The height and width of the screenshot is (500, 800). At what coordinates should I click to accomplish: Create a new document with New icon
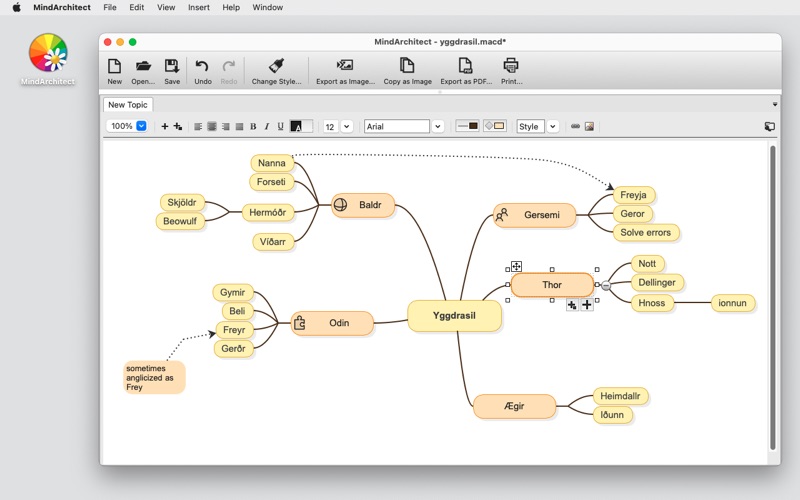point(114,71)
